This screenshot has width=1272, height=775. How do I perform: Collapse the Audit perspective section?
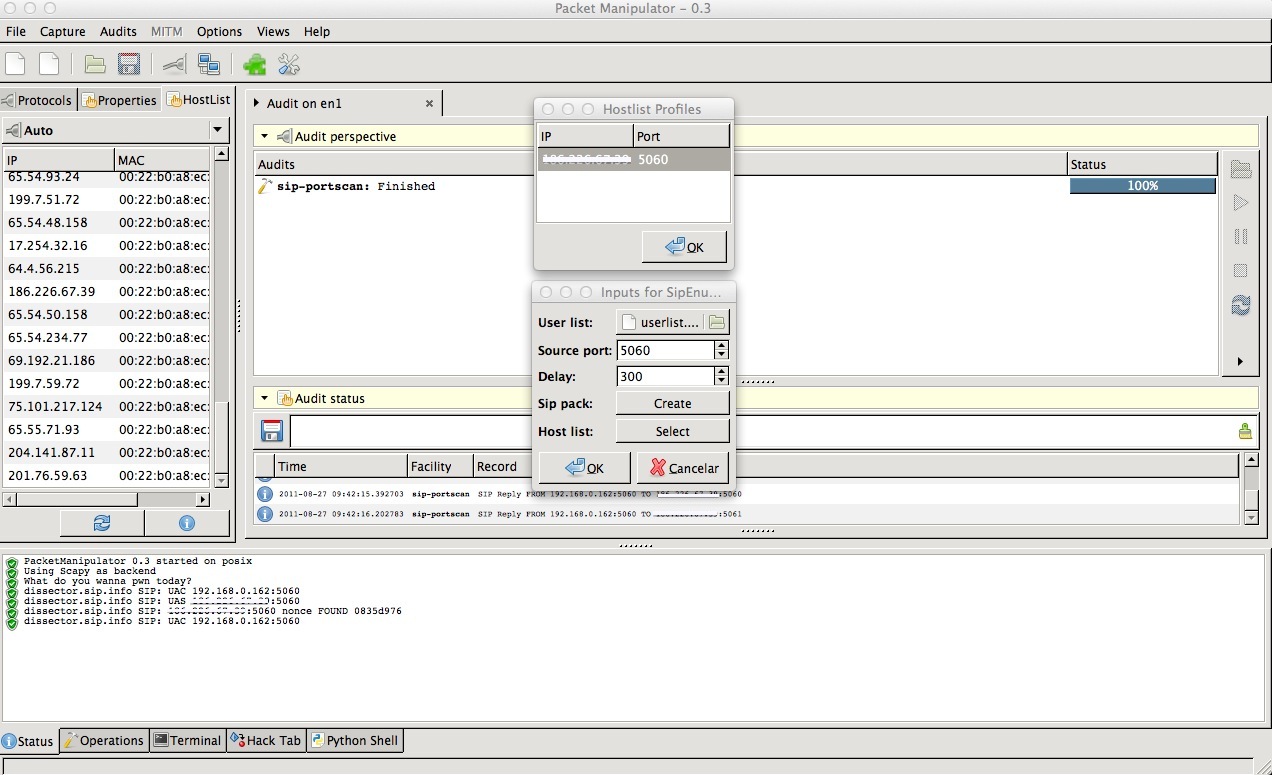pyautogui.click(x=264, y=136)
